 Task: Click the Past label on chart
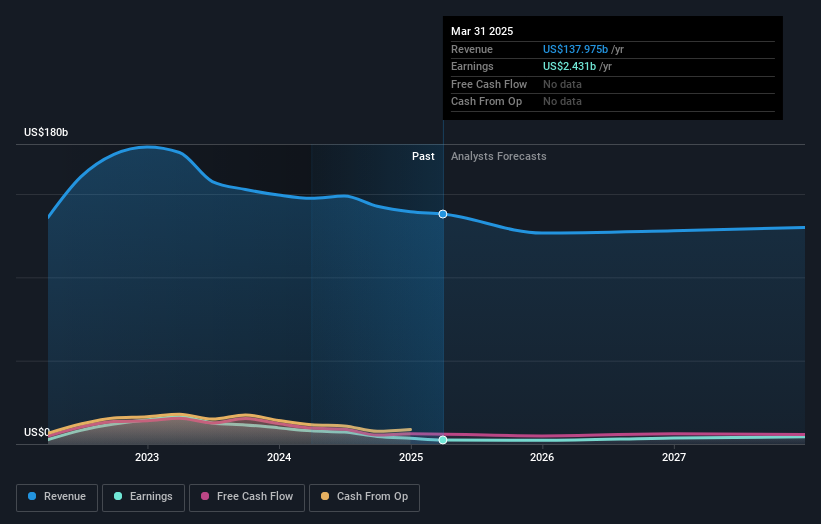423,157
